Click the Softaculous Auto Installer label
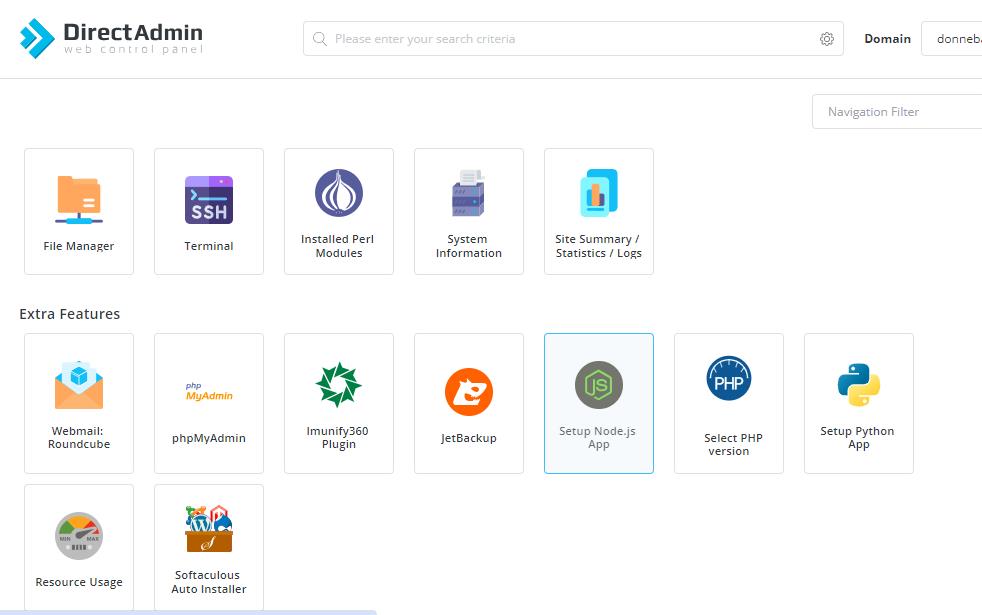 209,582
